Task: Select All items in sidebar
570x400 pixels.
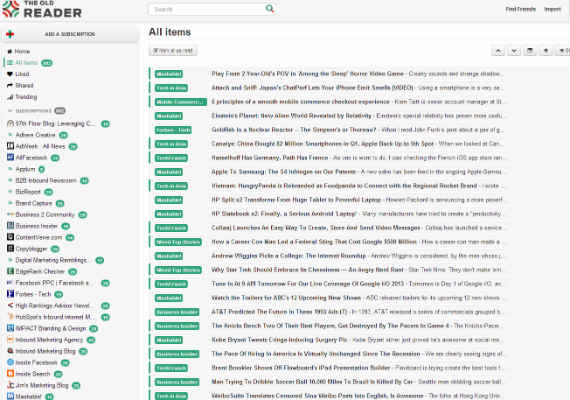Action: pos(26,63)
